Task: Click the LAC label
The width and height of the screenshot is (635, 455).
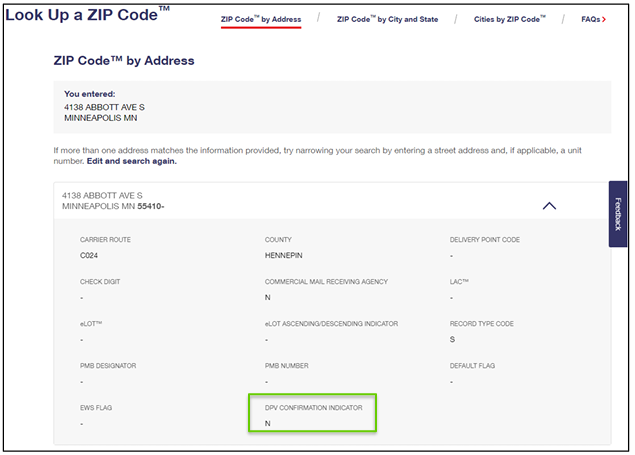Action: [459, 282]
